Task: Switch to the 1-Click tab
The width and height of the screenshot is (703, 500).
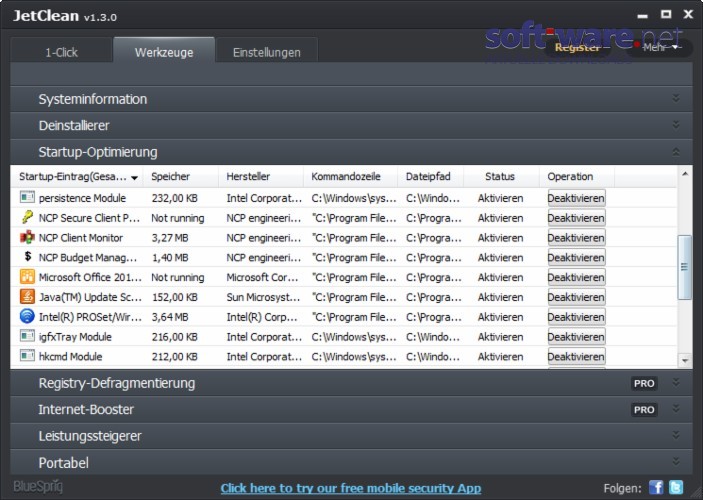Action: tap(61, 52)
